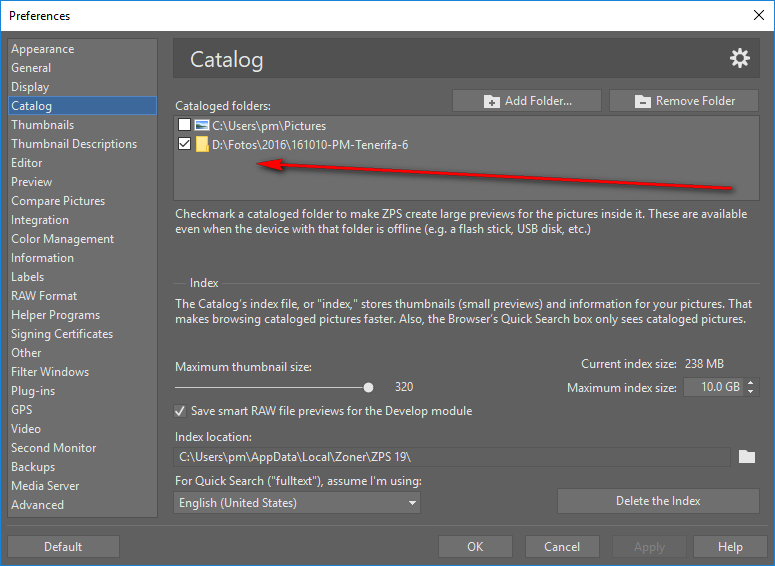
Task: Click the yellow folder icon for Tenerifa-6
Action: point(202,144)
